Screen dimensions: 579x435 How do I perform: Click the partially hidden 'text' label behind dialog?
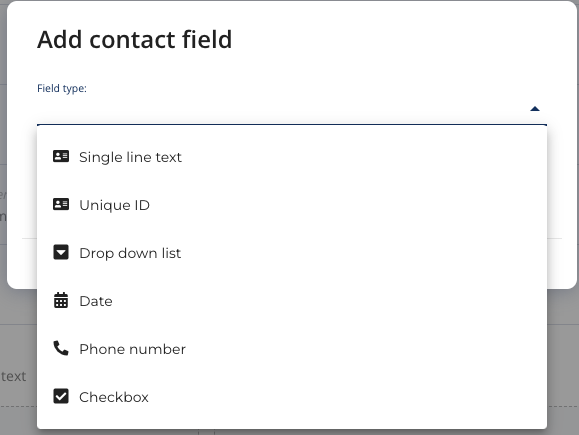13,376
